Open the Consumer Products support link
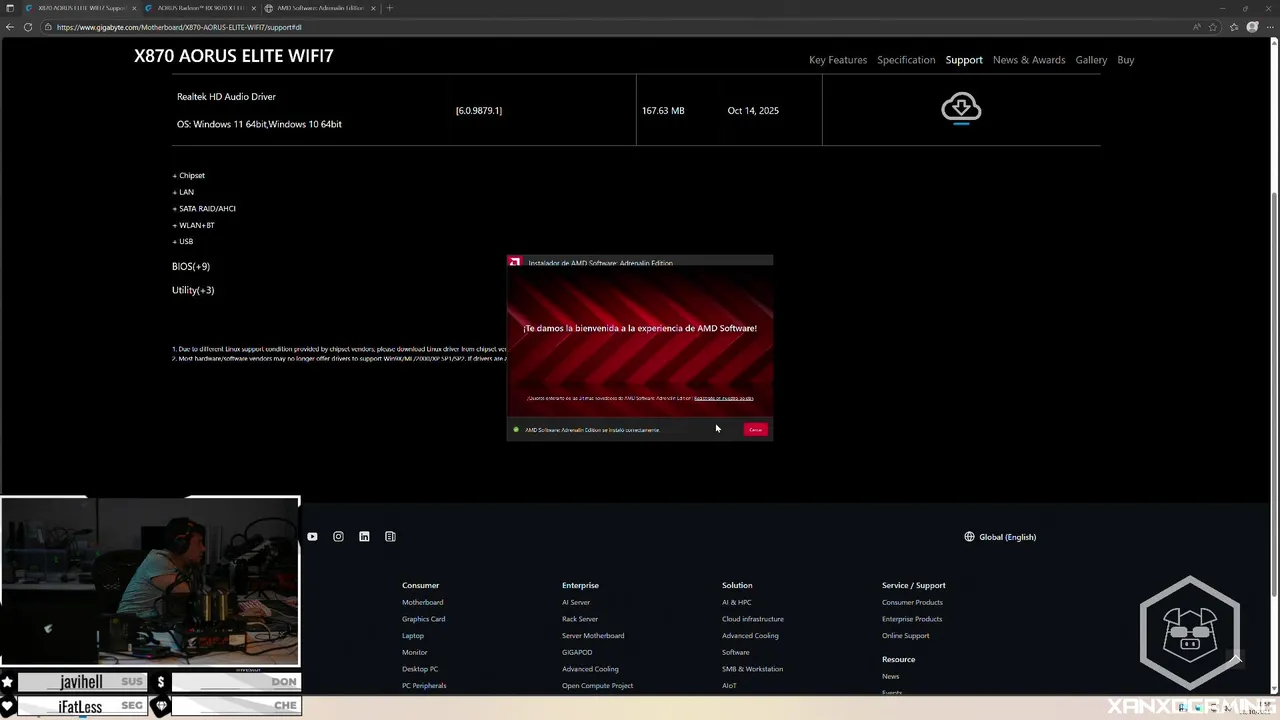The width and height of the screenshot is (1280, 720). point(912,602)
